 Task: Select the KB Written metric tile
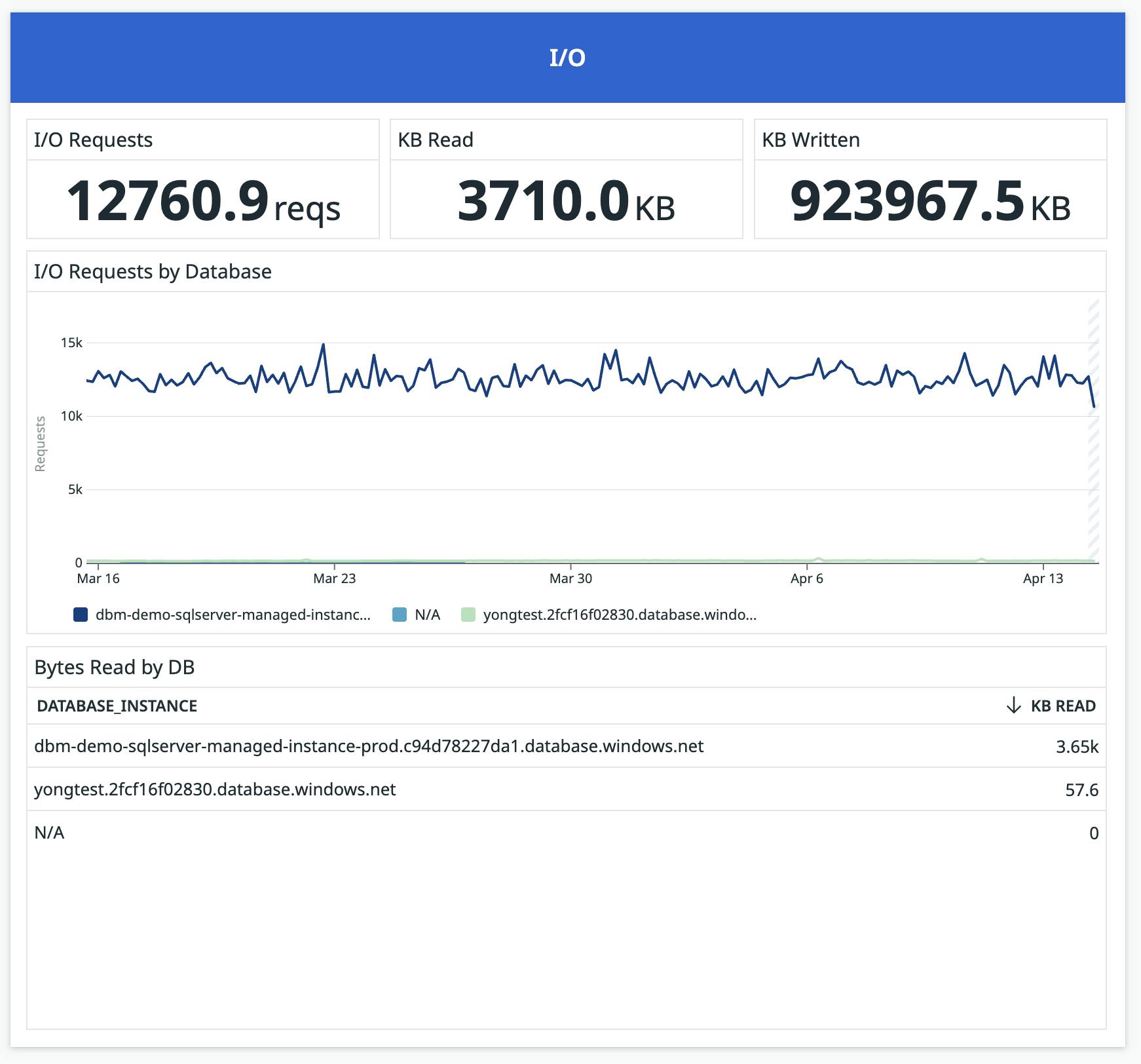click(x=929, y=178)
